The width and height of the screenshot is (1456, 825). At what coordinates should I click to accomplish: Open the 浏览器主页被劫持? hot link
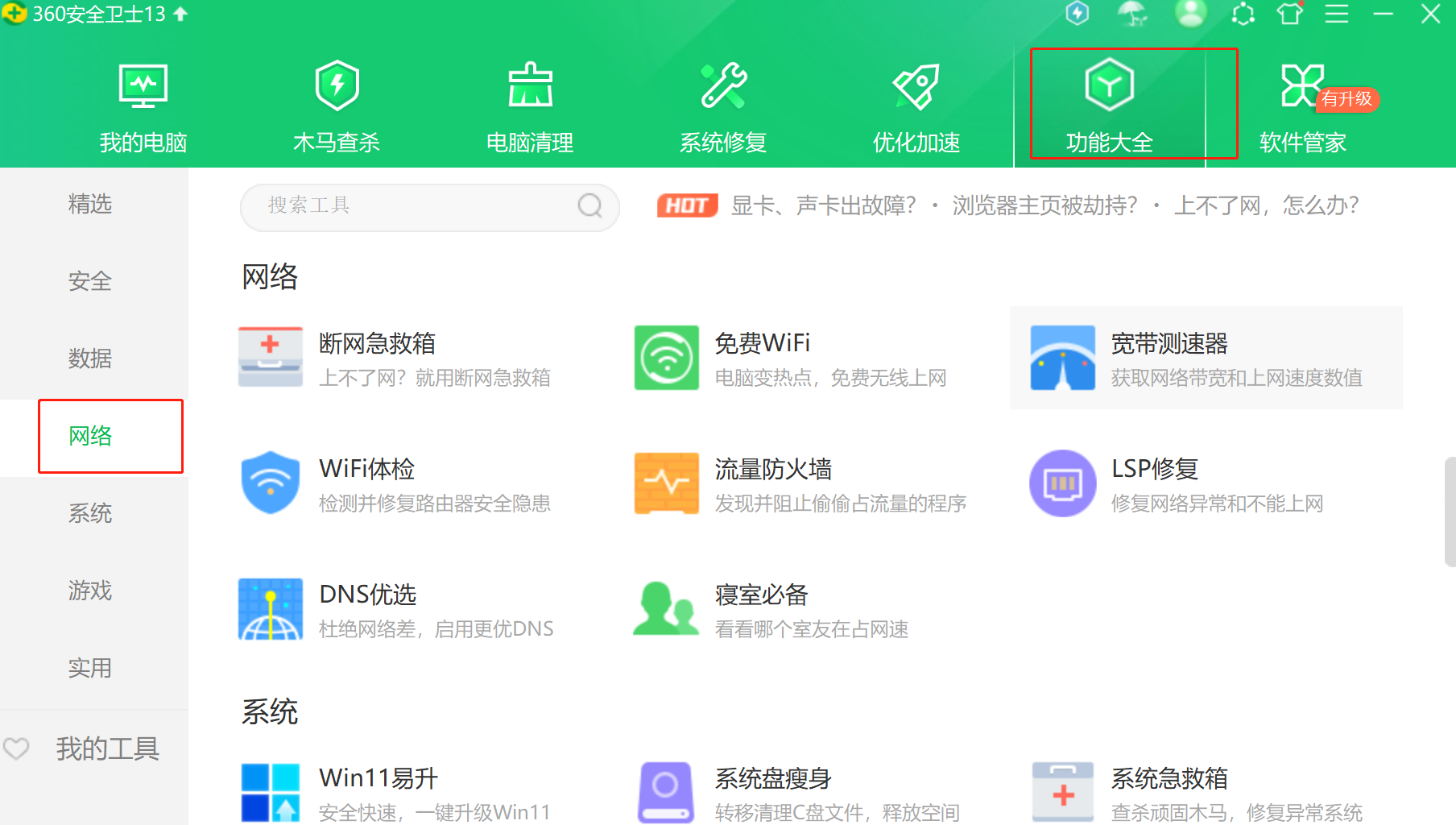[x=1044, y=205]
